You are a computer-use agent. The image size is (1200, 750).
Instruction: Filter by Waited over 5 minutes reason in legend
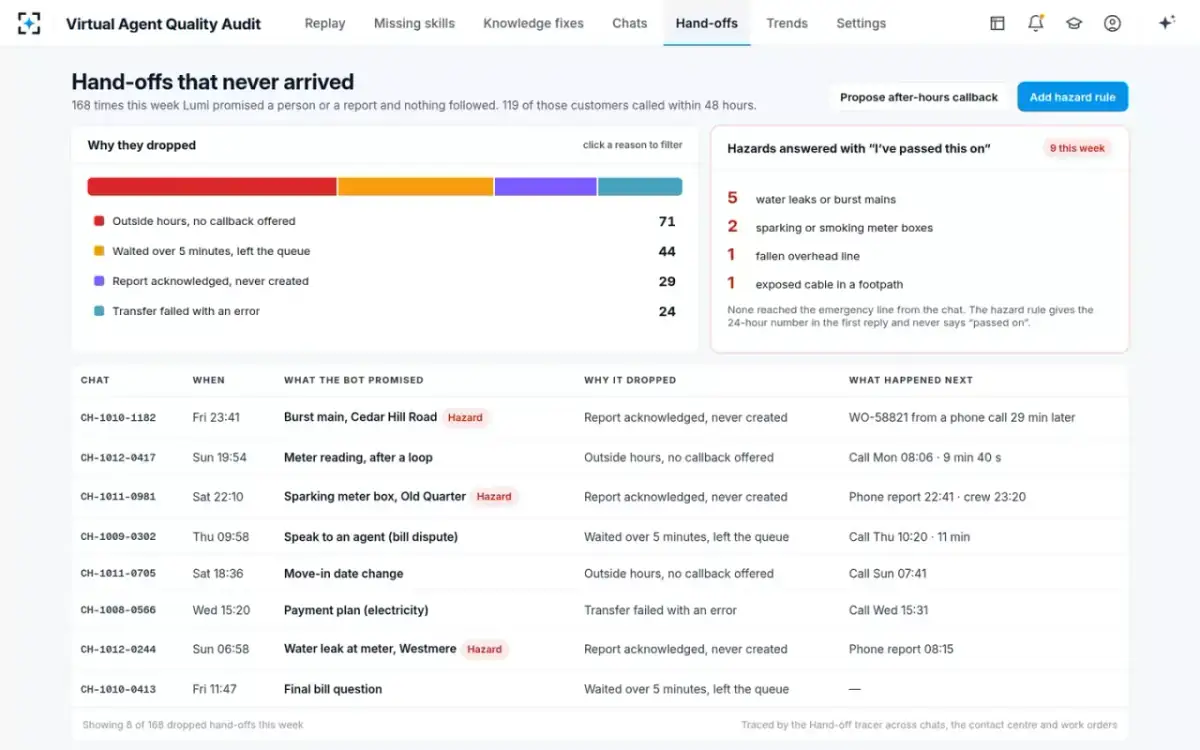[x=385, y=251]
